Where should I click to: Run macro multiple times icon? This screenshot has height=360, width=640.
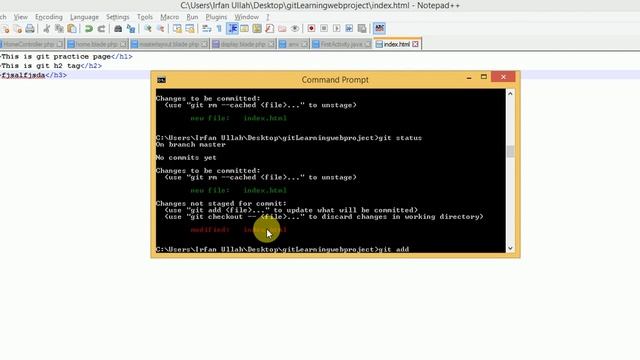point(349,29)
